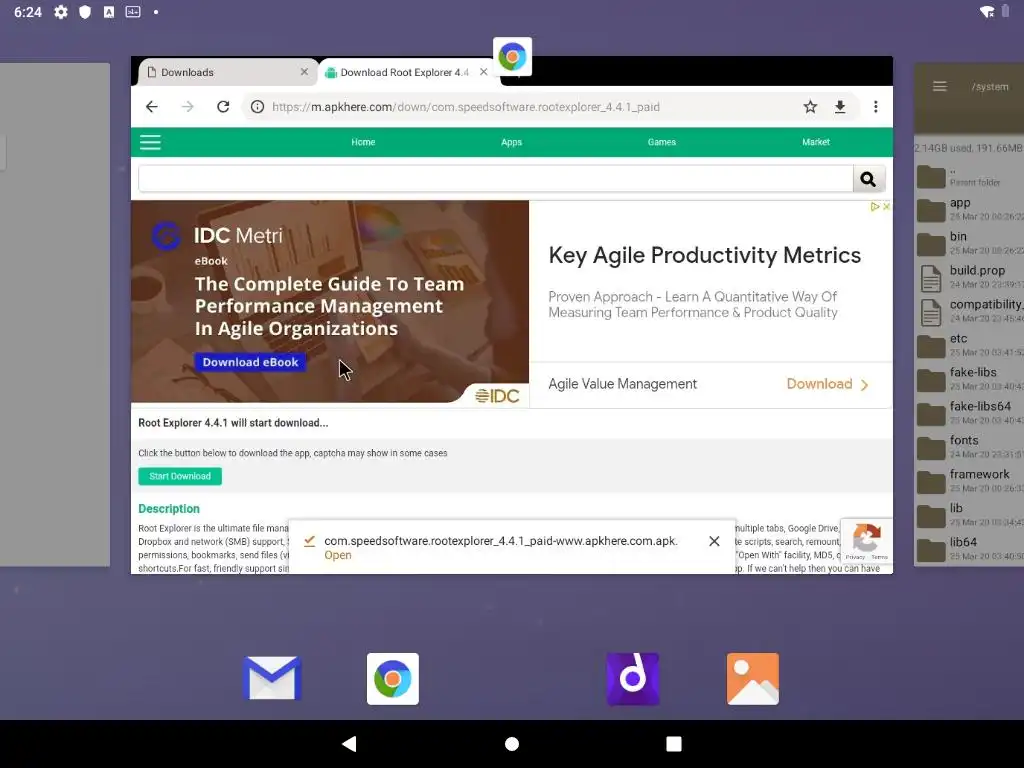Tap Android back navigation button
Viewport: 1024px width, 768px height.
[x=350, y=743]
